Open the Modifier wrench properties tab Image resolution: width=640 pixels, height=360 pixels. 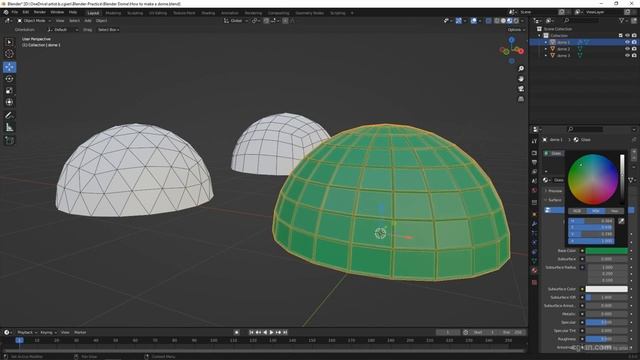pyautogui.click(x=534, y=224)
